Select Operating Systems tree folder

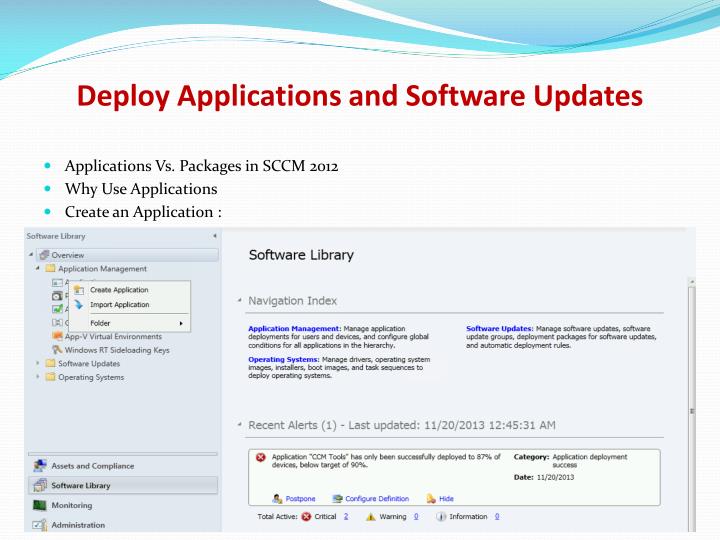(91, 377)
